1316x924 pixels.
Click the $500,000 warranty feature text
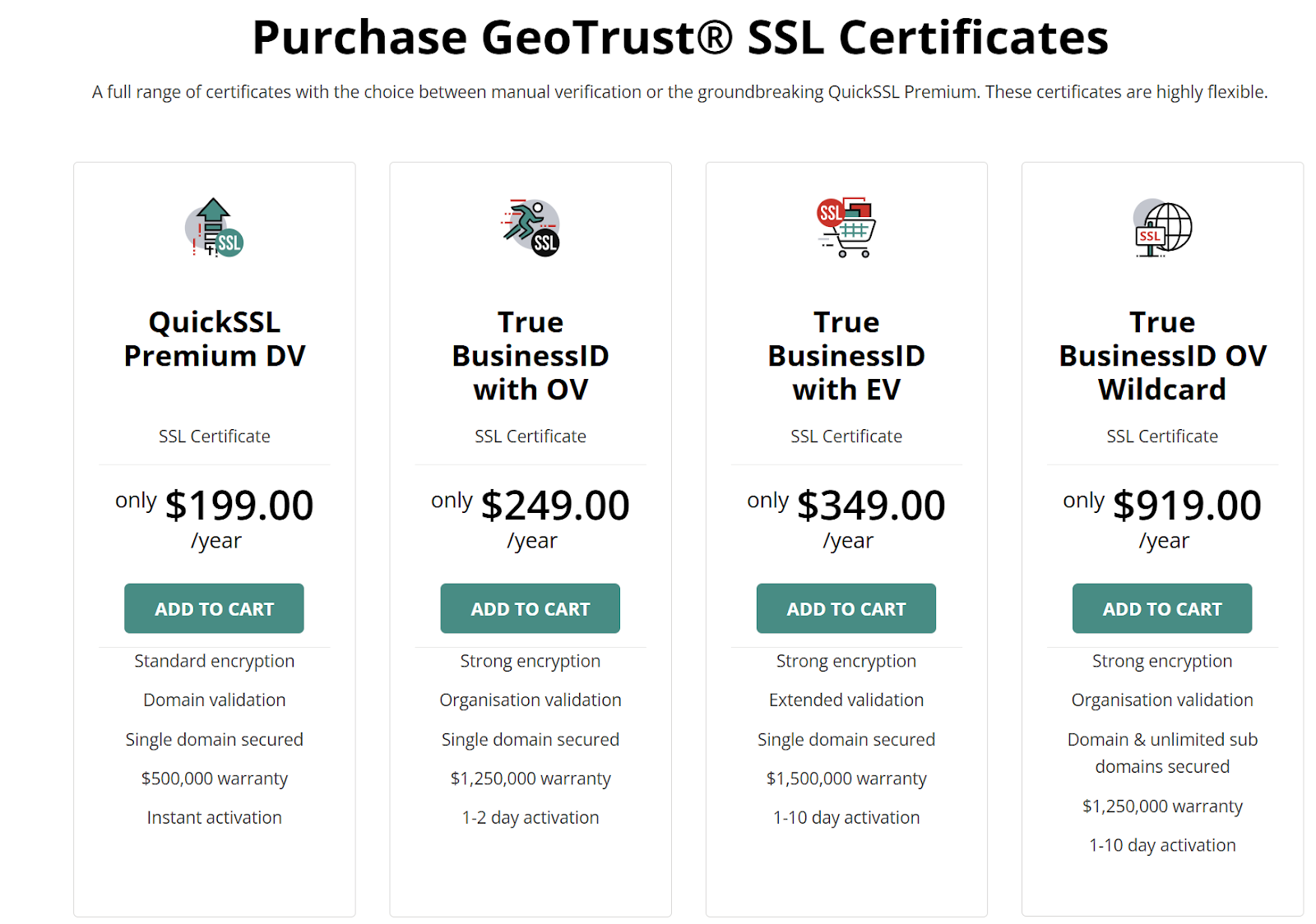(x=214, y=778)
